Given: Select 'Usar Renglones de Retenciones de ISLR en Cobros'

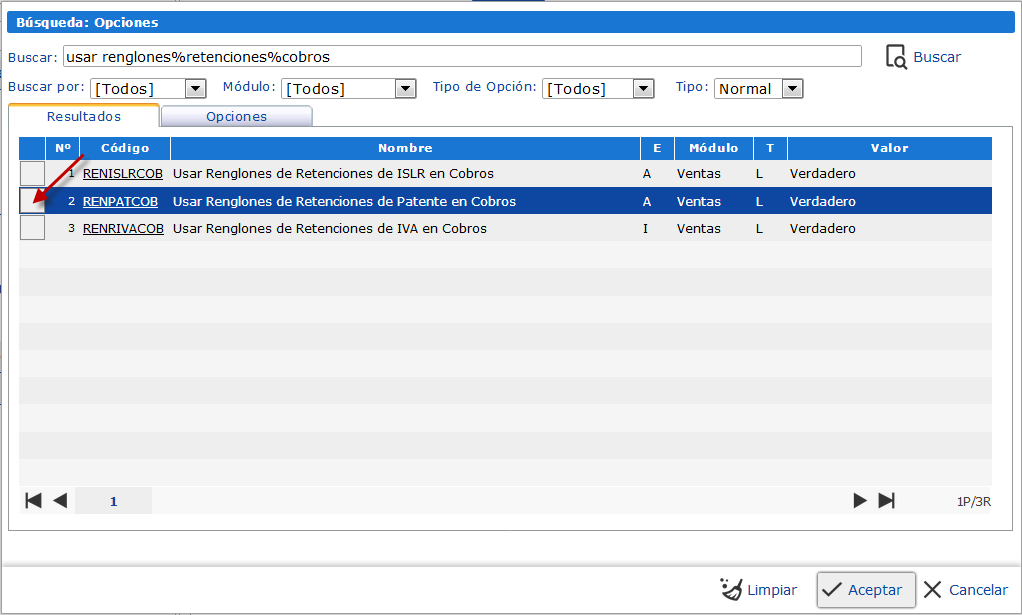Looking at the screenshot, I should click(x=333, y=174).
